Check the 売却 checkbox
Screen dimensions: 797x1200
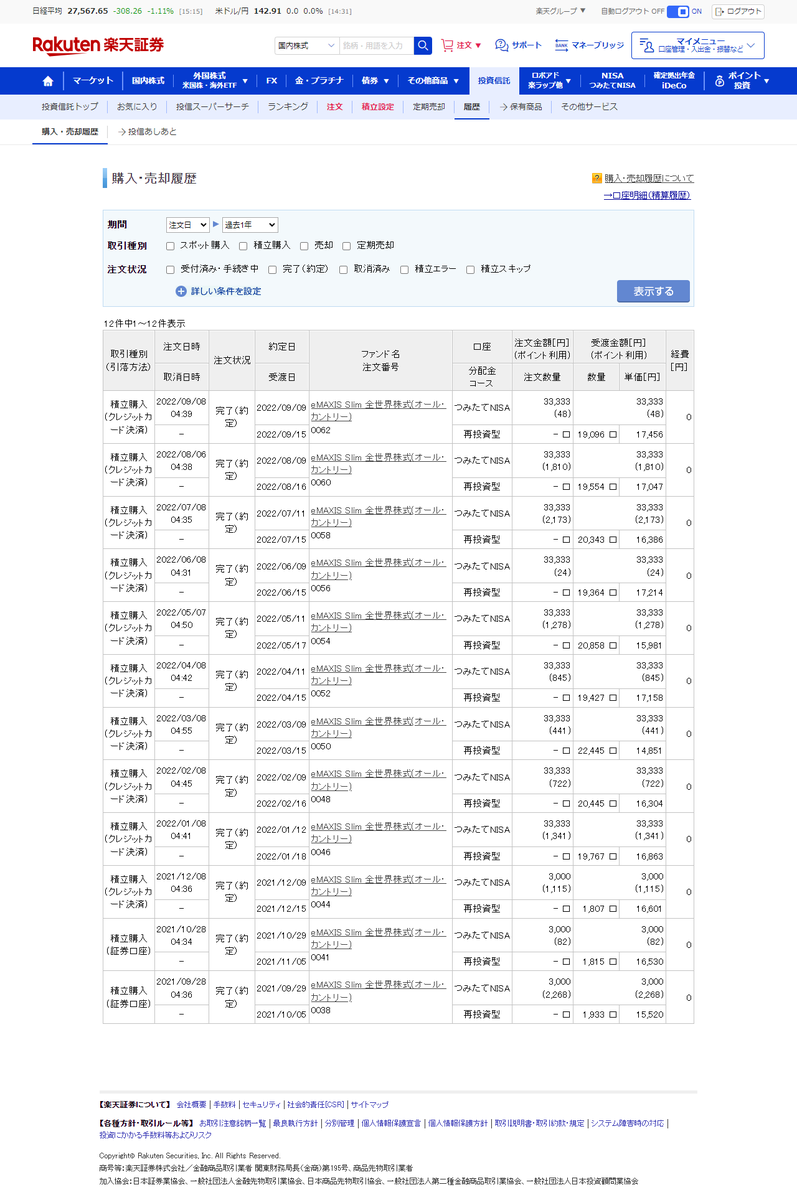click(x=304, y=245)
